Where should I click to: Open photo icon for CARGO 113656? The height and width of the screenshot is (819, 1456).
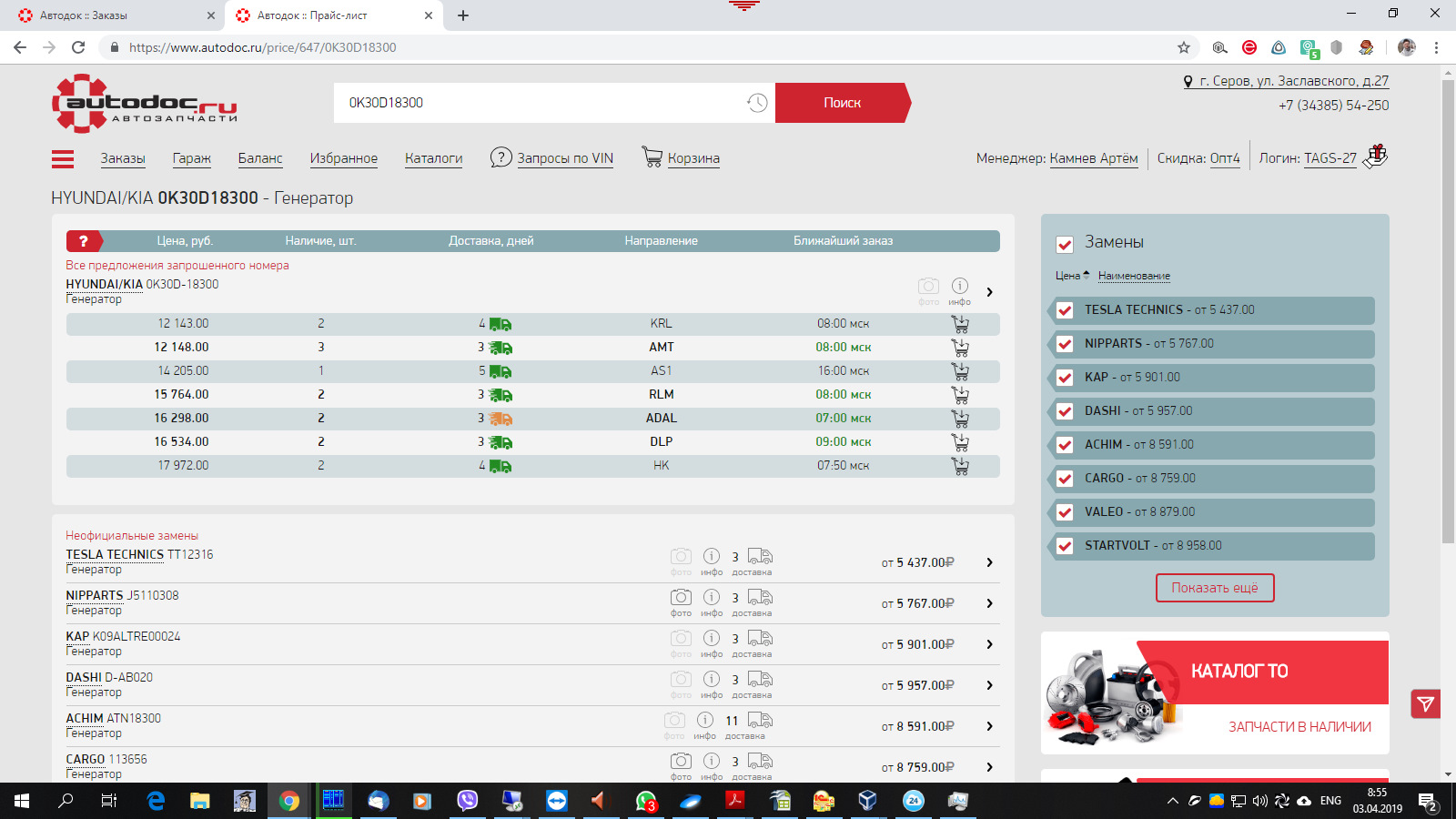tap(681, 761)
